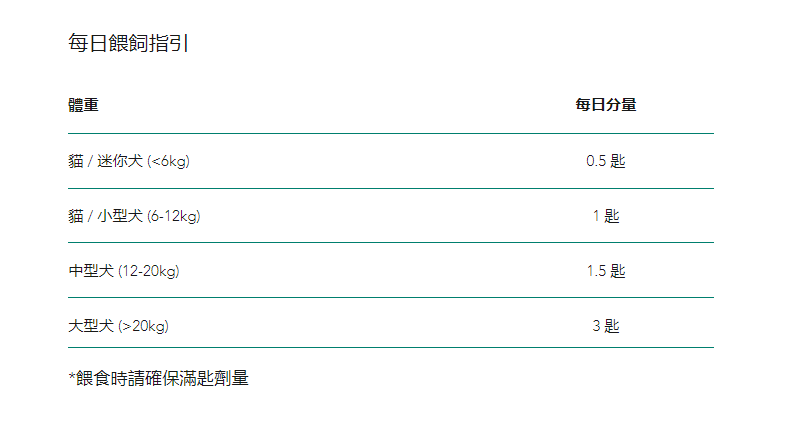Click the 每日餵飼指引 heading
The height and width of the screenshot is (441, 787).
click(x=128, y=43)
